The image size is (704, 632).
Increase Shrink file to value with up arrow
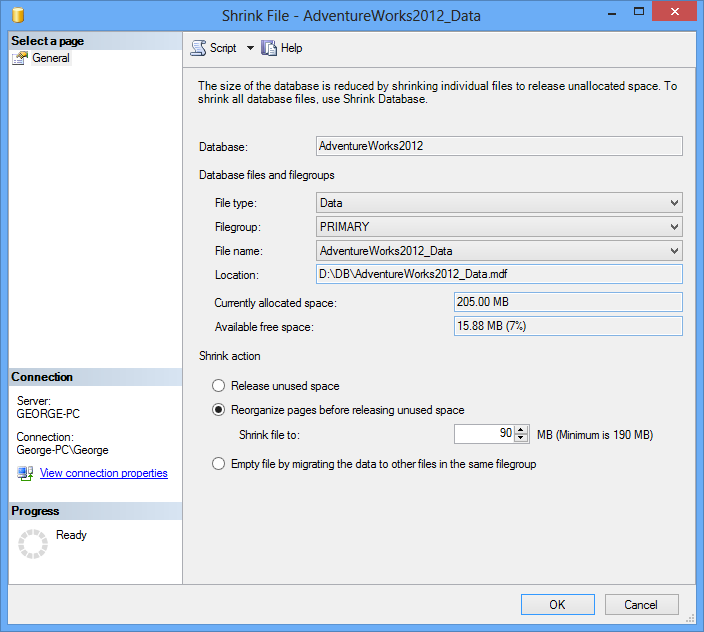(x=521, y=430)
